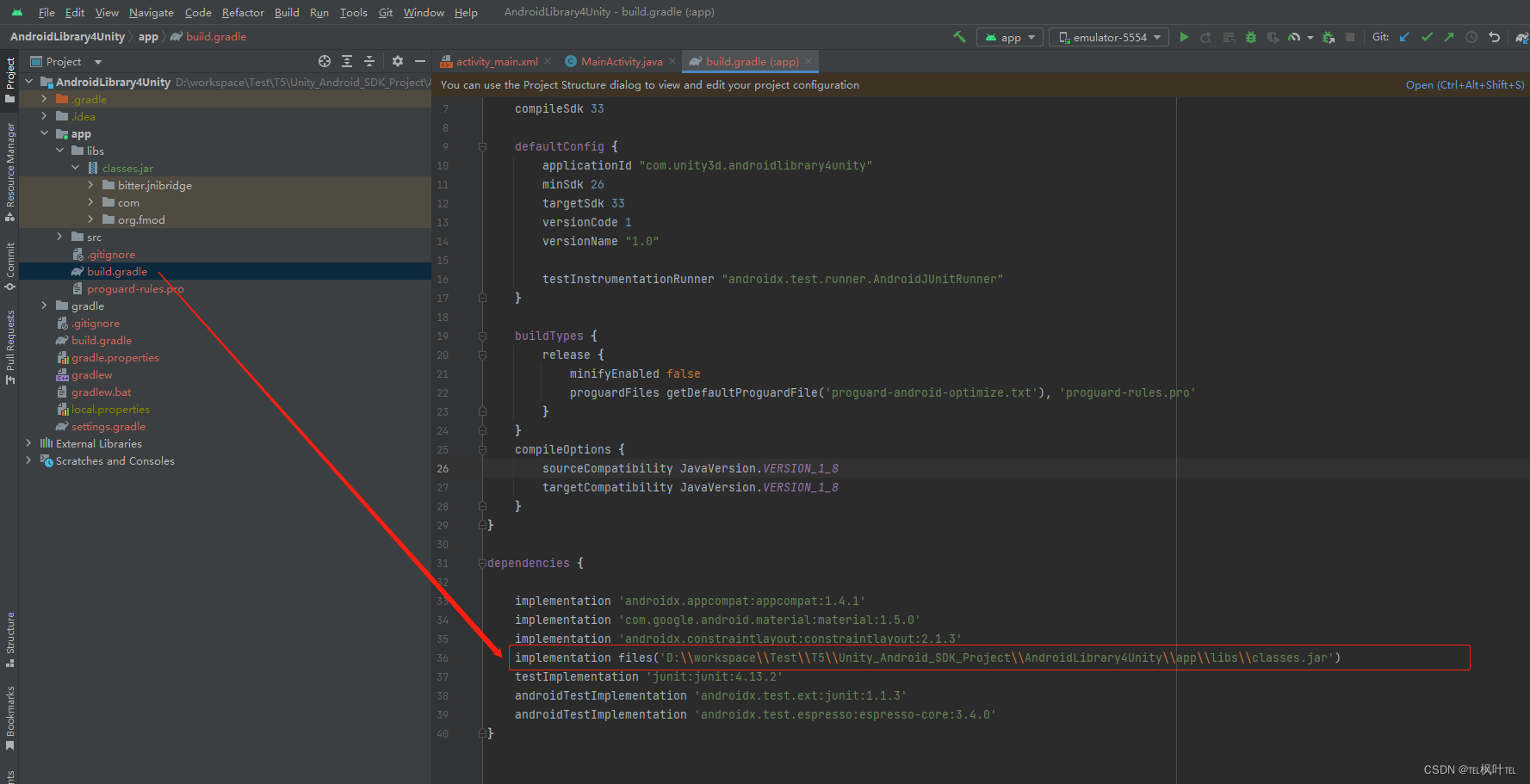Click the Apply Changes and Restart Activity icon
This screenshot has width=1530, height=784.
coord(1206,37)
